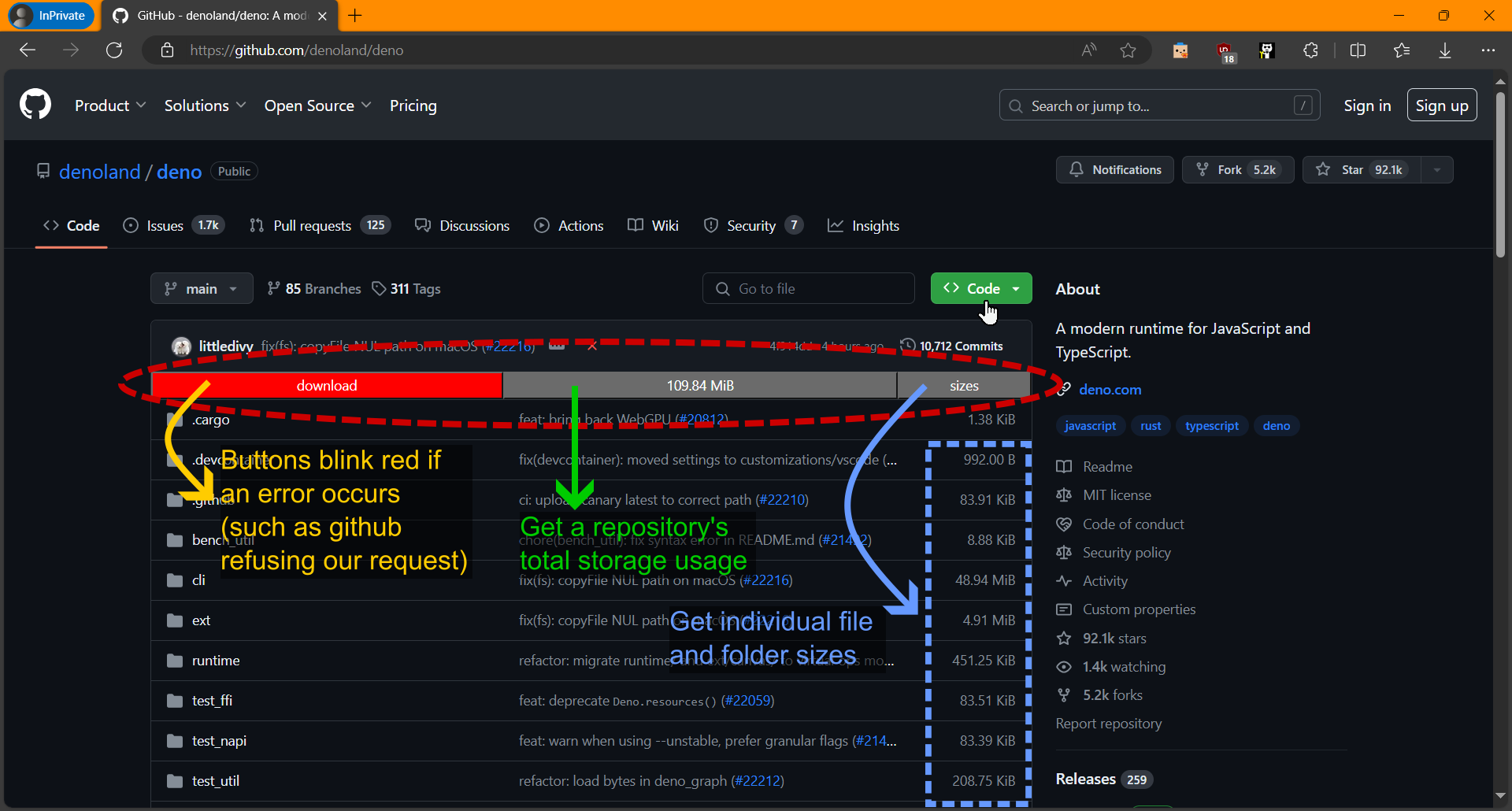This screenshot has width=1512, height=811.
Task: Open the deno.com website link
Action: [x=1110, y=390]
